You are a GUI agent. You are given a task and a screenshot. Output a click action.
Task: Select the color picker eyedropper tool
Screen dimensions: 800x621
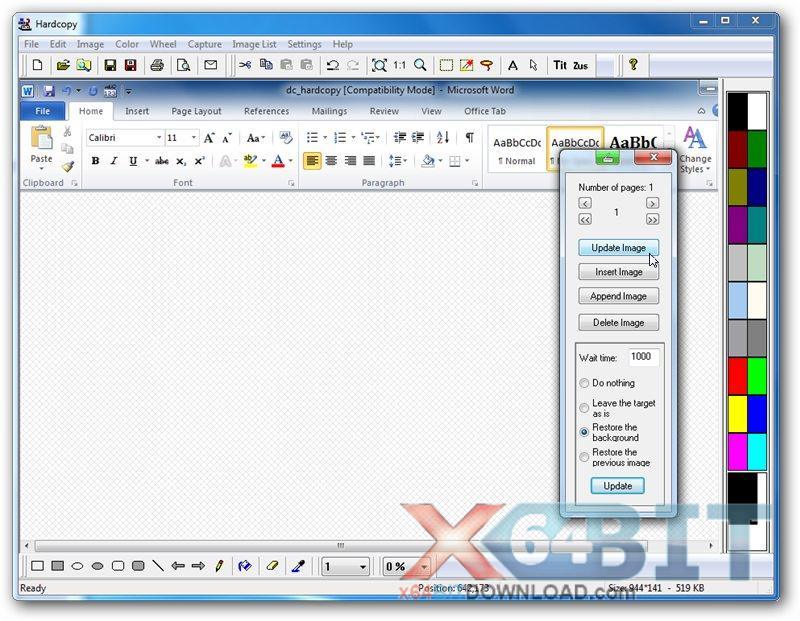pos(298,566)
